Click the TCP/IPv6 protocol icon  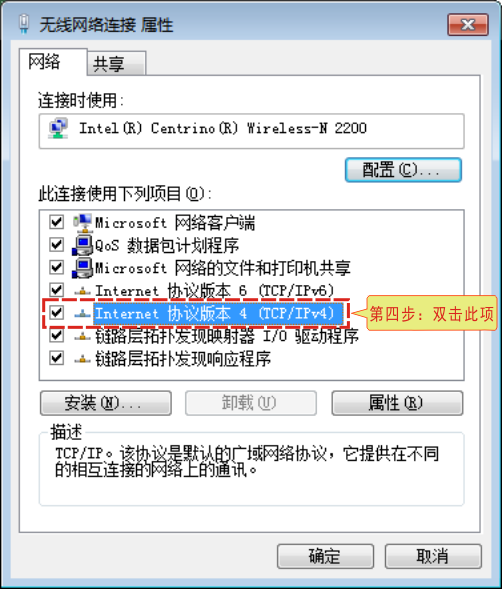click(83, 291)
